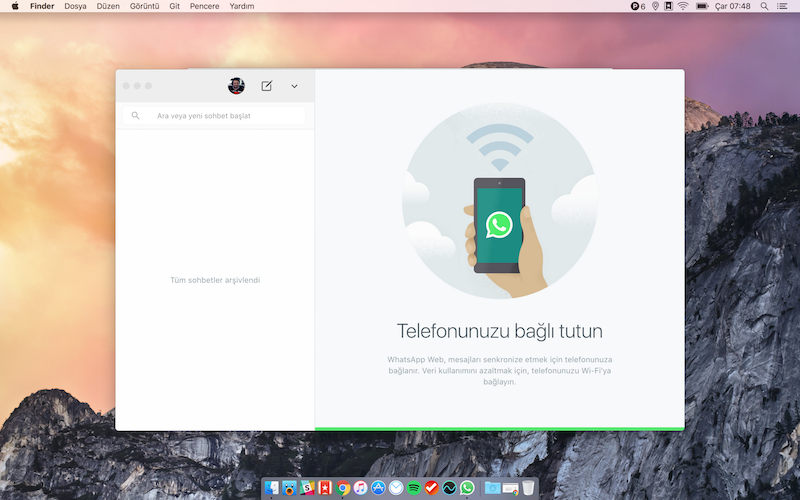Click the 'Telefonunuzu bağlı tutun' heading
The height and width of the screenshot is (500, 800).
tap(499, 331)
